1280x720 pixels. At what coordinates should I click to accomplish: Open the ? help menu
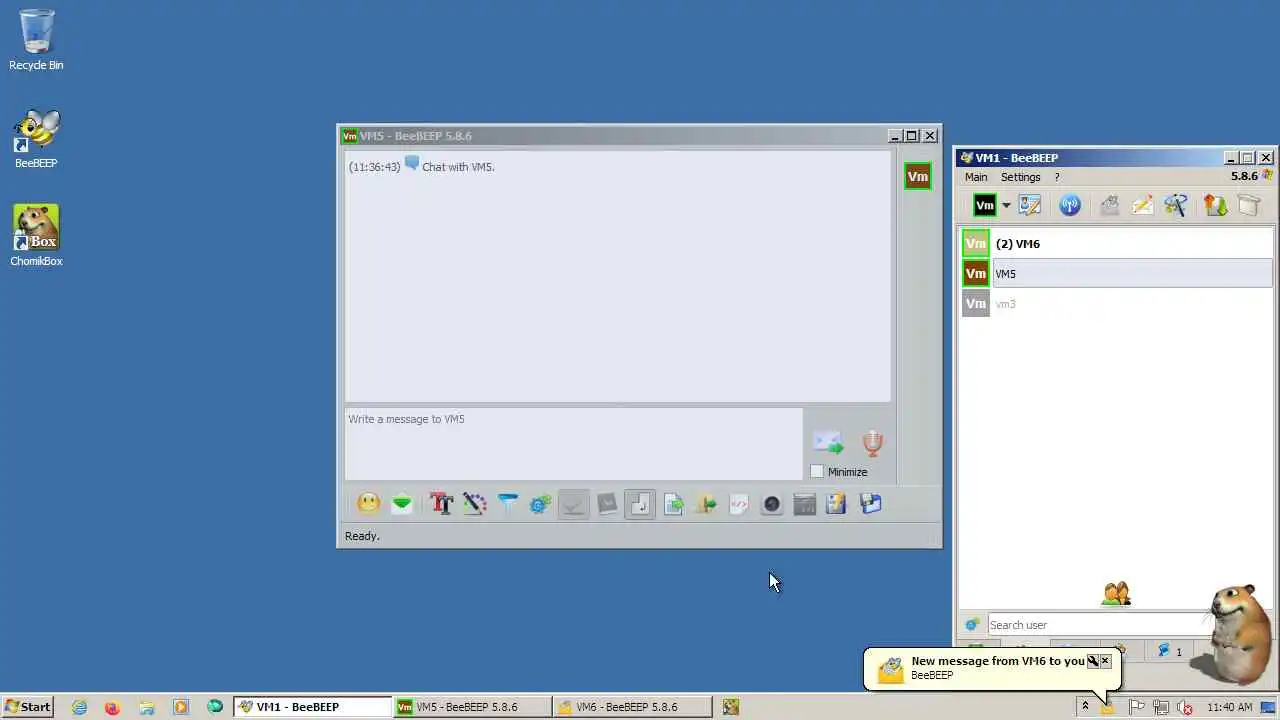pyautogui.click(x=1057, y=177)
